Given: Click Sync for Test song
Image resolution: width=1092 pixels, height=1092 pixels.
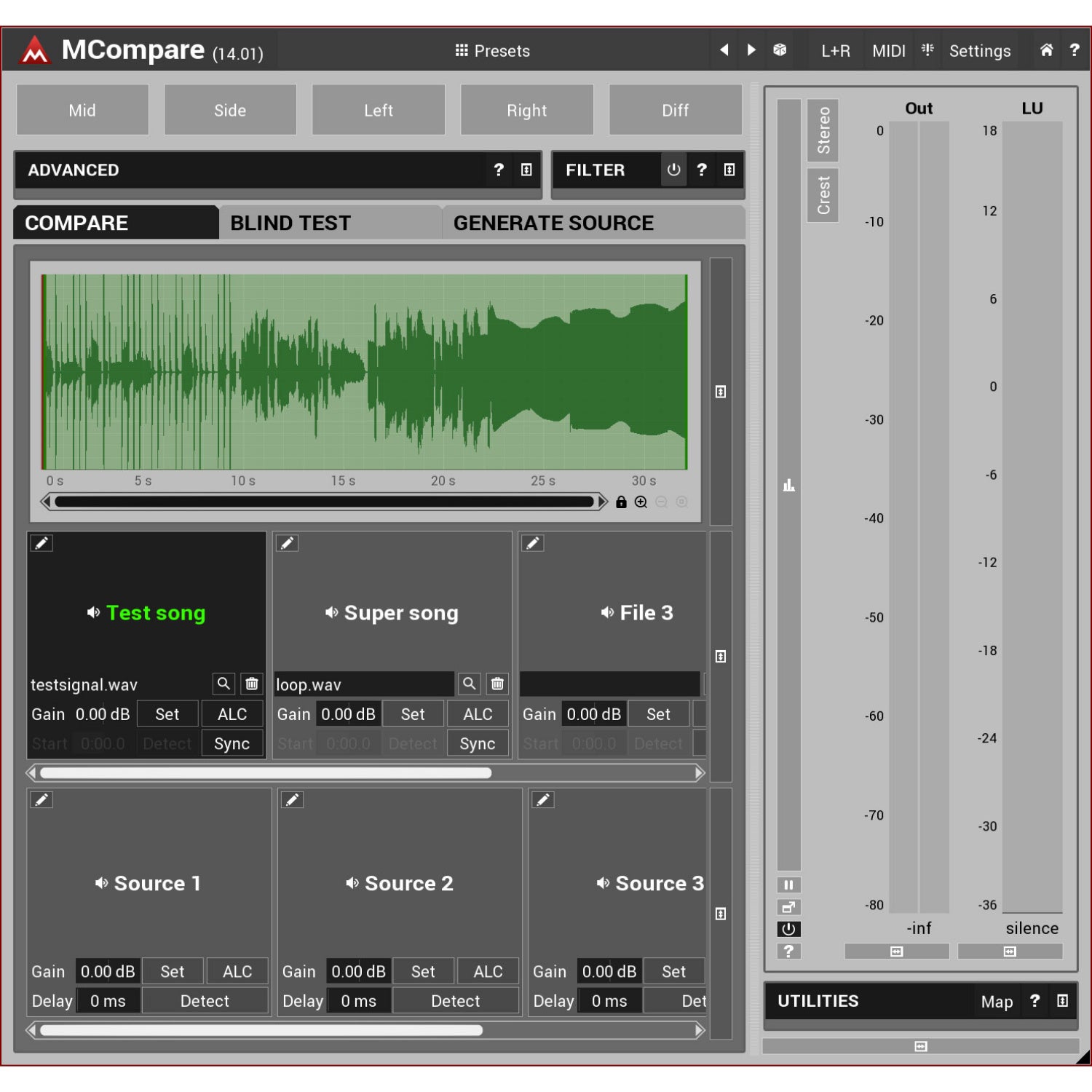Looking at the screenshot, I should click(232, 743).
